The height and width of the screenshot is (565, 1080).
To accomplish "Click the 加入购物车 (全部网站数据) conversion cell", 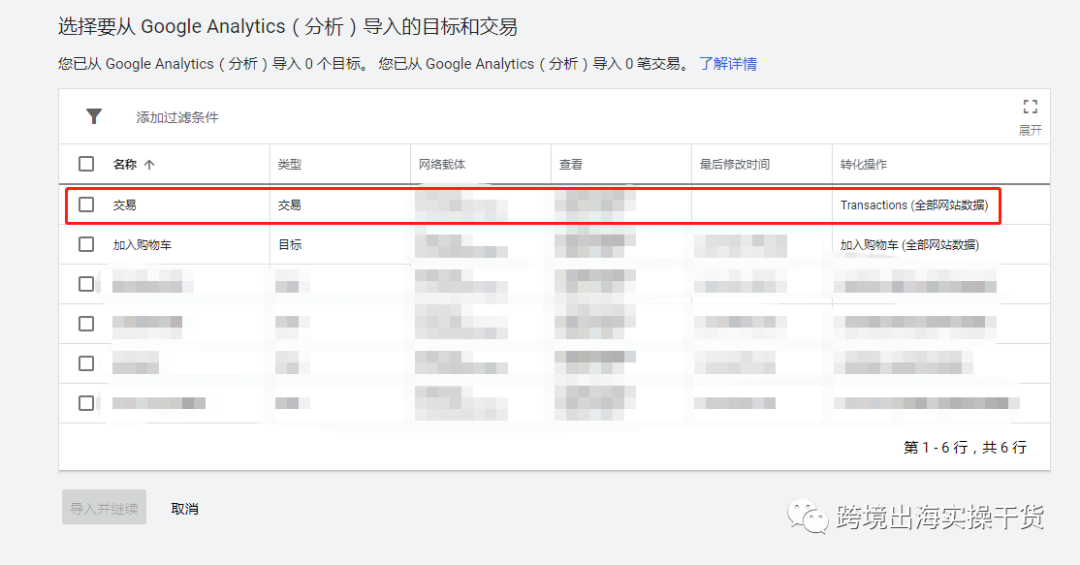I will tap(909, 245).
